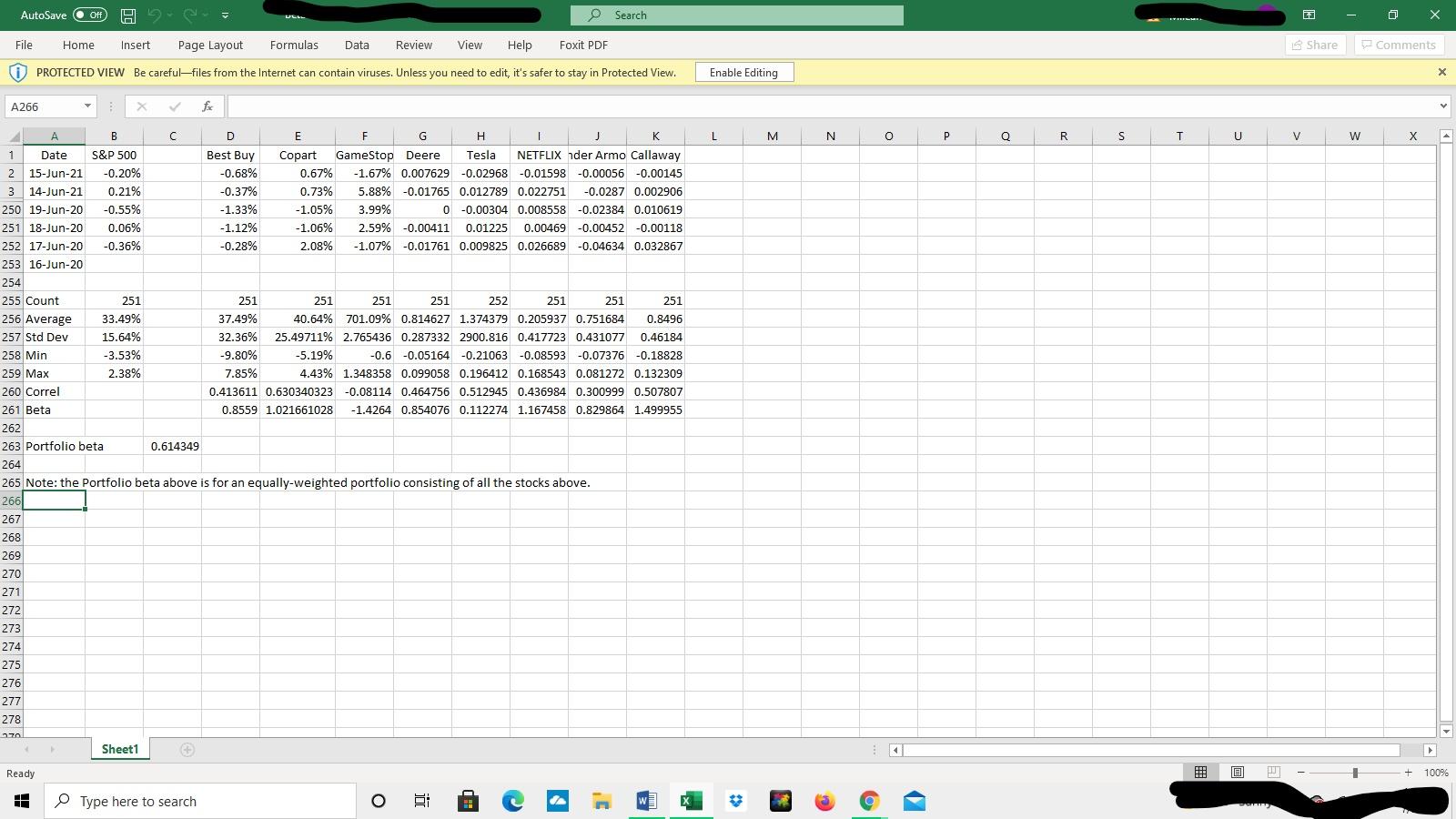Select the Sheet1 tab
The height and width of the screenshot is (819, 1456).
[x=118, y=749]
